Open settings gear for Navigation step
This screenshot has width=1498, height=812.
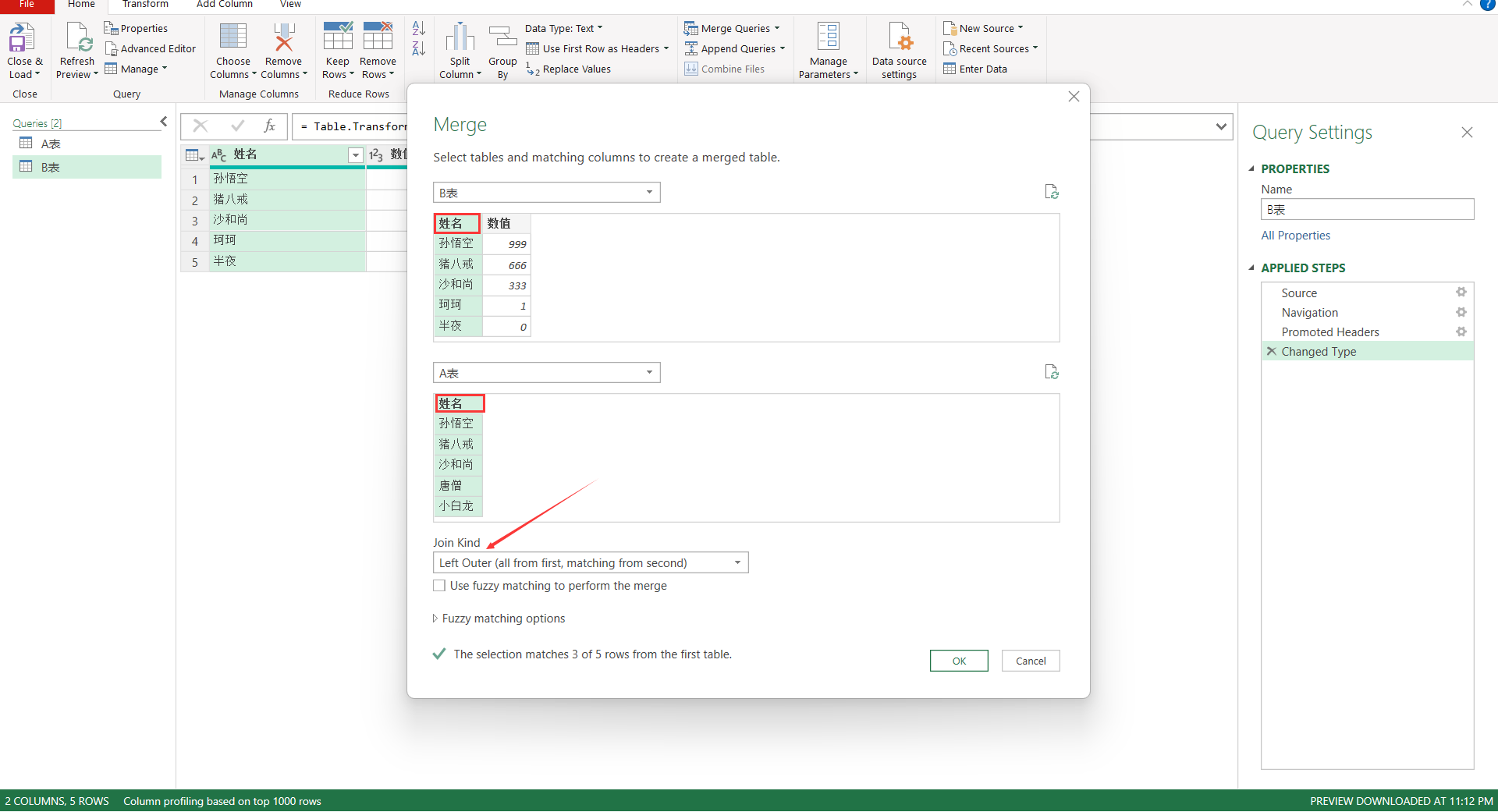tap(1461, 312)
